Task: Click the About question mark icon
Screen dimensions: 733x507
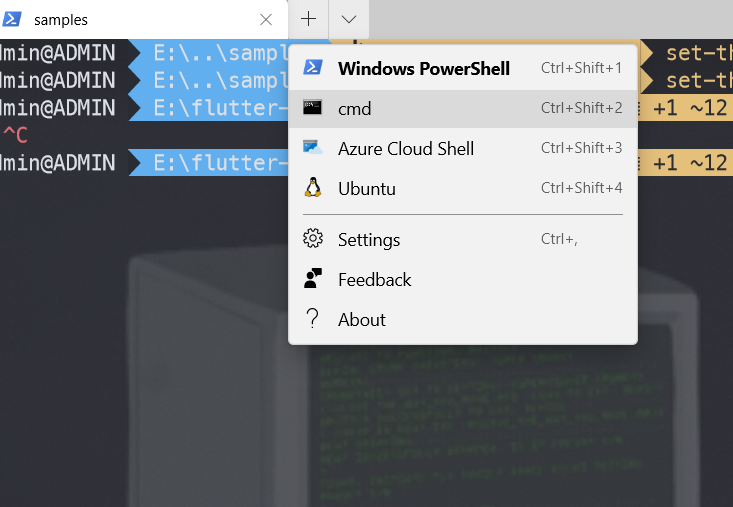Action: tap(313, 319)
